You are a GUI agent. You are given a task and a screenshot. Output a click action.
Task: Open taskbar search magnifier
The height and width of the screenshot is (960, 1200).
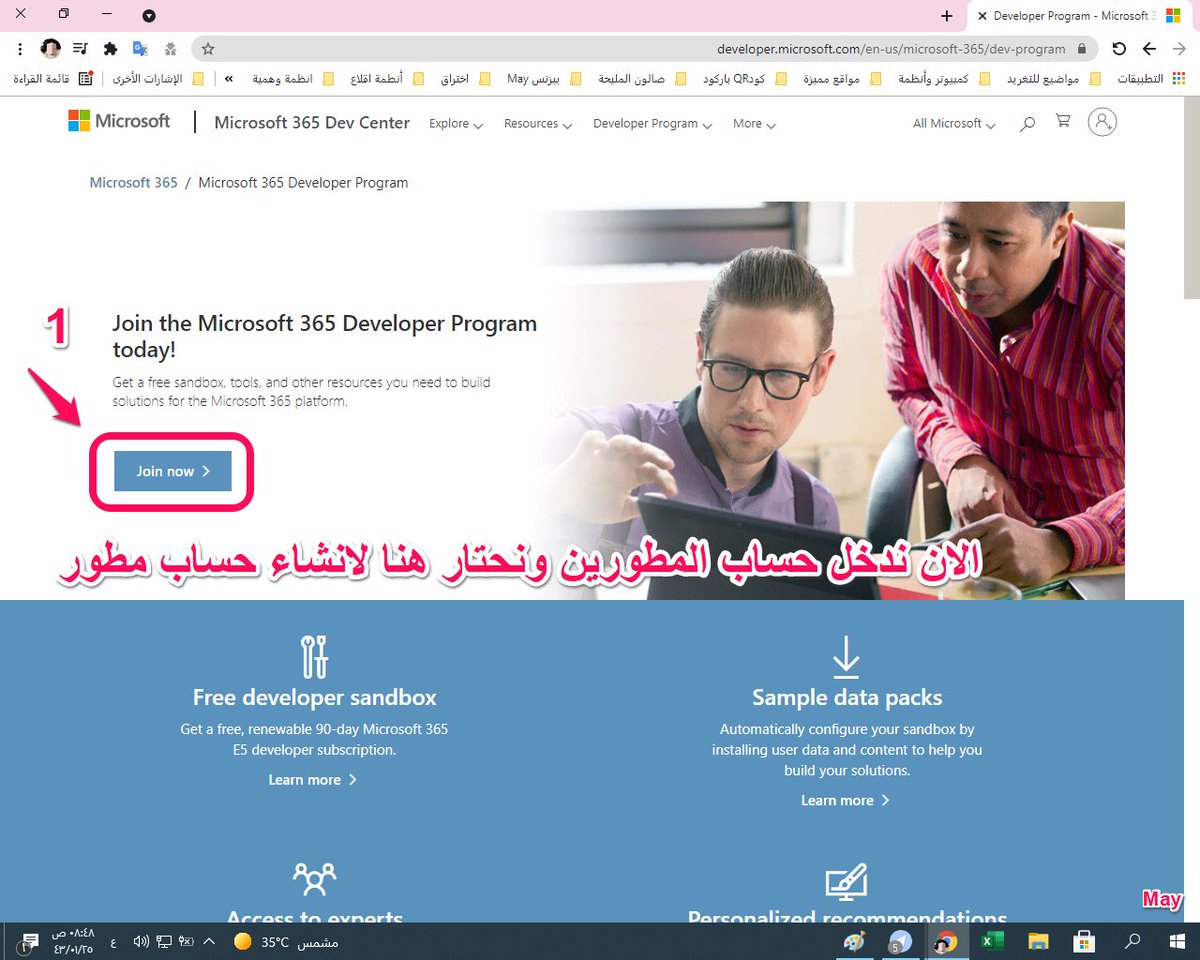tap(1133, 941)
